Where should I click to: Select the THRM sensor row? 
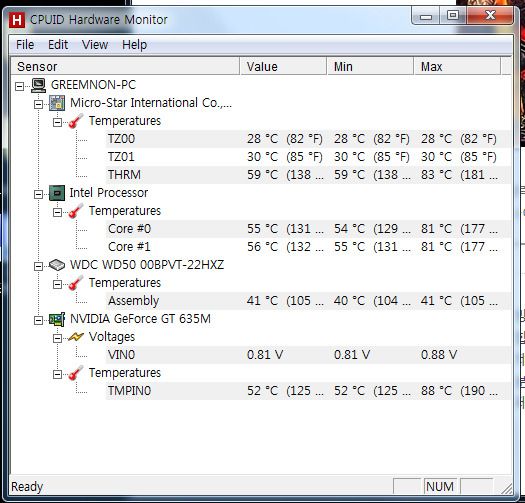coord(308,175)
